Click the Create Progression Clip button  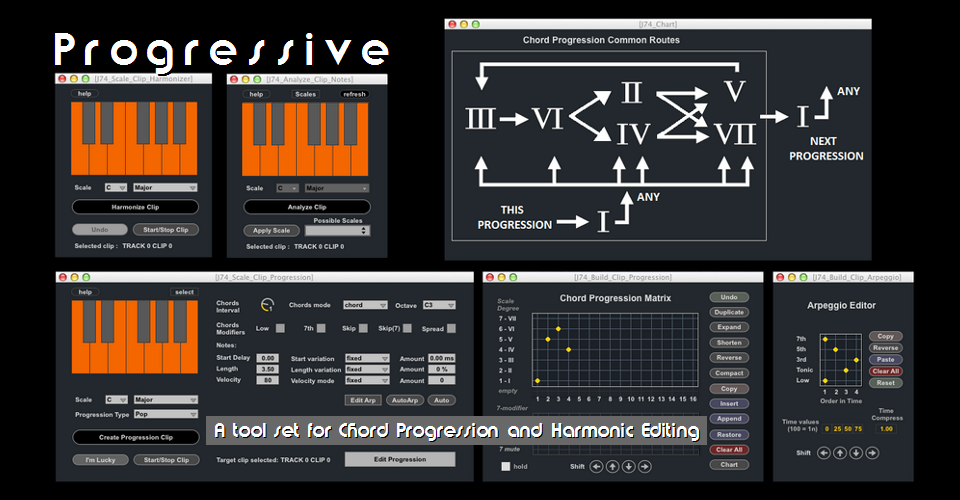[135, 437]
